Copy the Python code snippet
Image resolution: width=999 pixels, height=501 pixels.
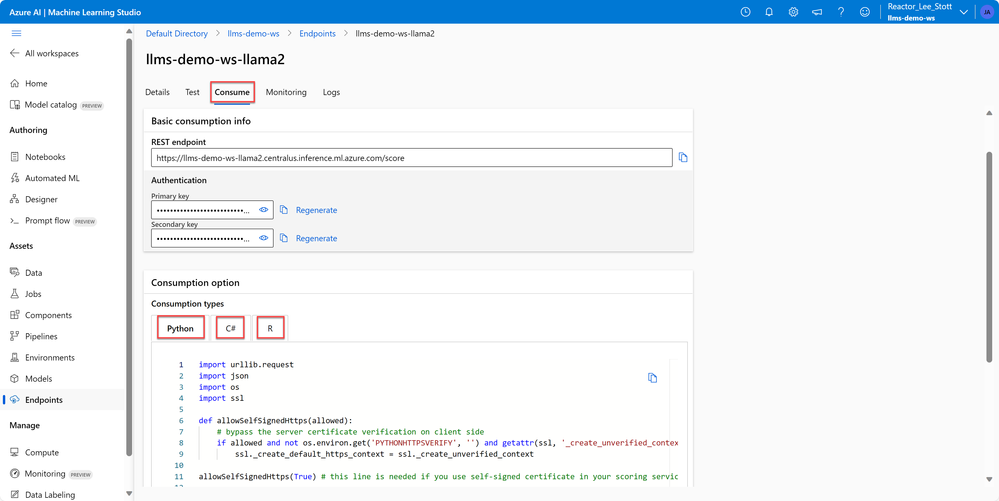(x=652, y=378)
